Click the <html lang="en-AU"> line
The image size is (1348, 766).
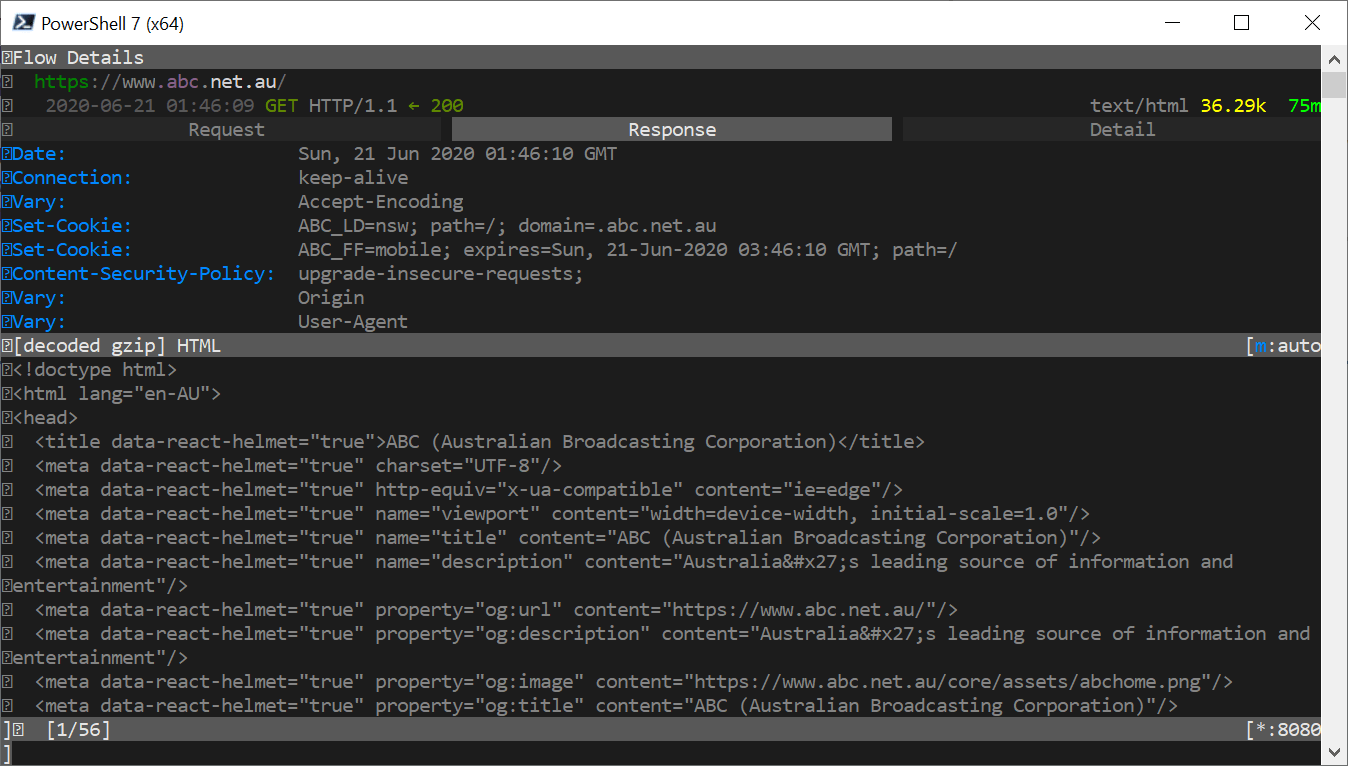tap(117, 394)
